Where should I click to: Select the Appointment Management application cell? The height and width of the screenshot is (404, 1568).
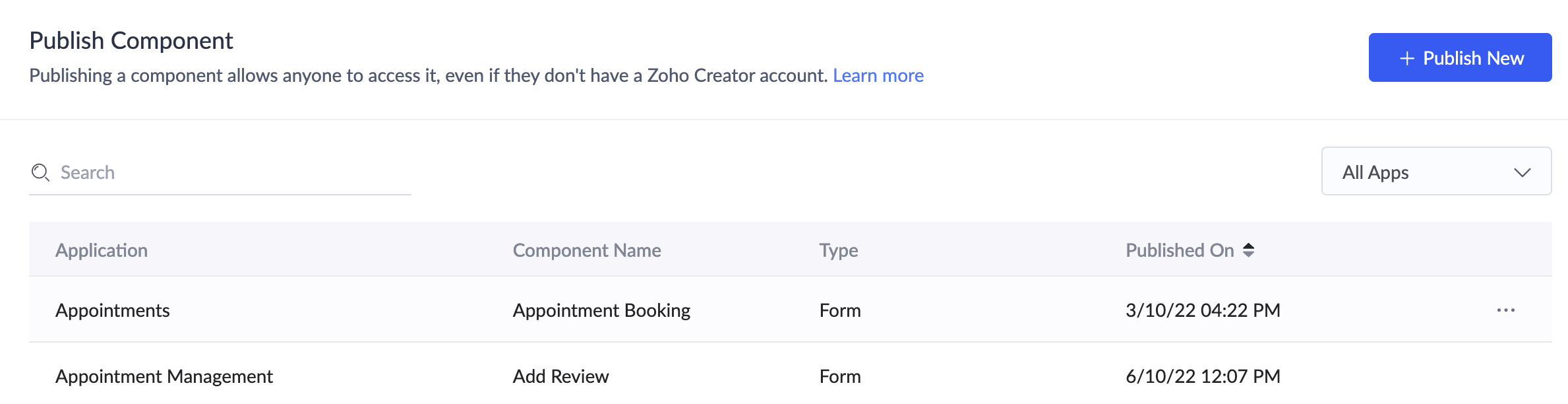[x=164, y=376]
